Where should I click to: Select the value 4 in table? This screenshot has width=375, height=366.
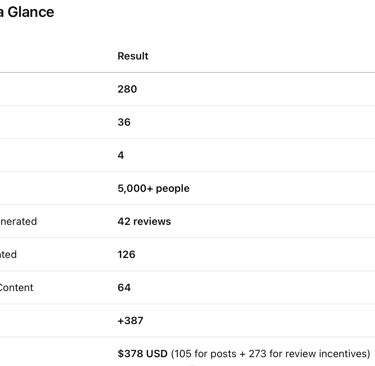tap(121, 155)
